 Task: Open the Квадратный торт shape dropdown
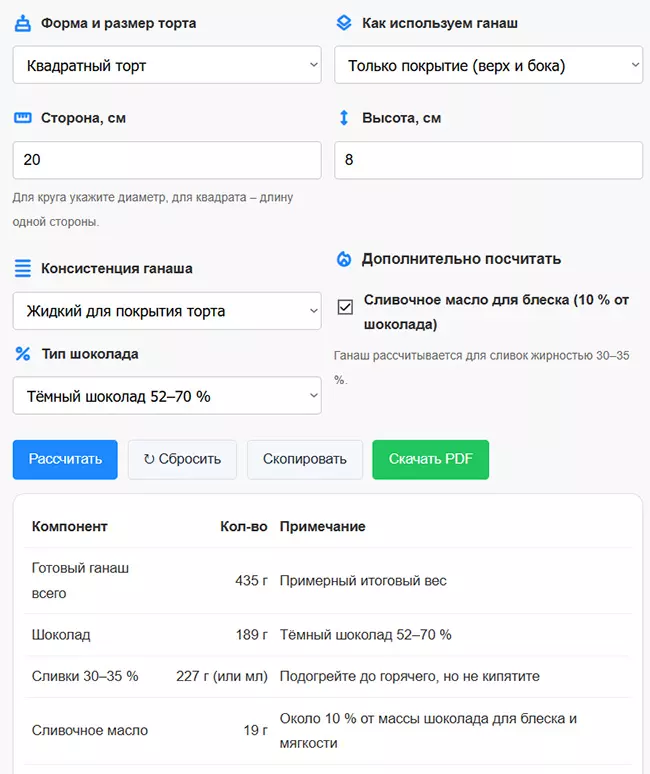point(167,66)
